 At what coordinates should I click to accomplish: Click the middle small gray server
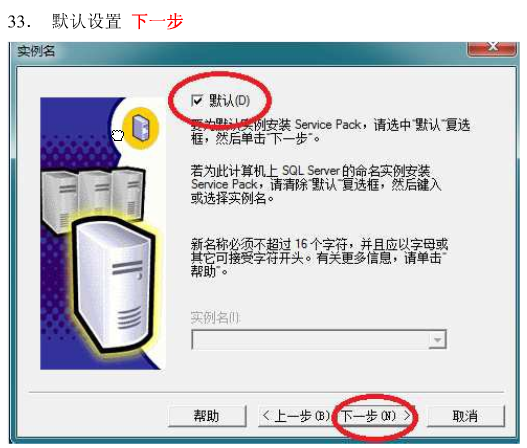coord(95,193)
